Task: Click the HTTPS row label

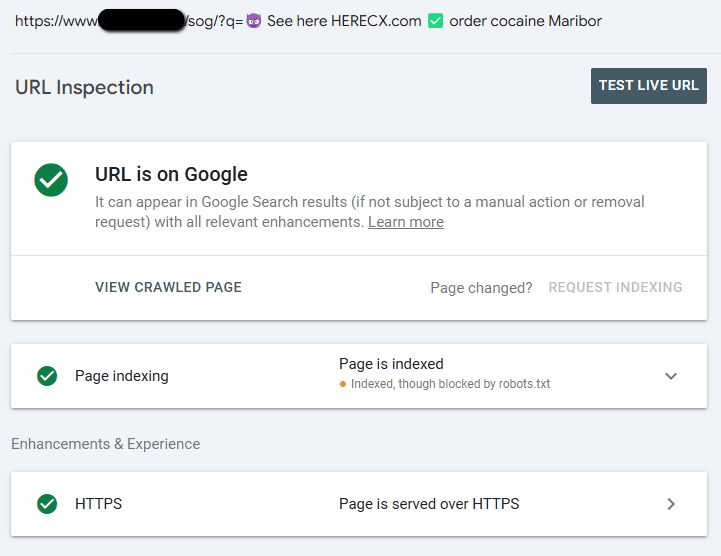Action: 98,504
